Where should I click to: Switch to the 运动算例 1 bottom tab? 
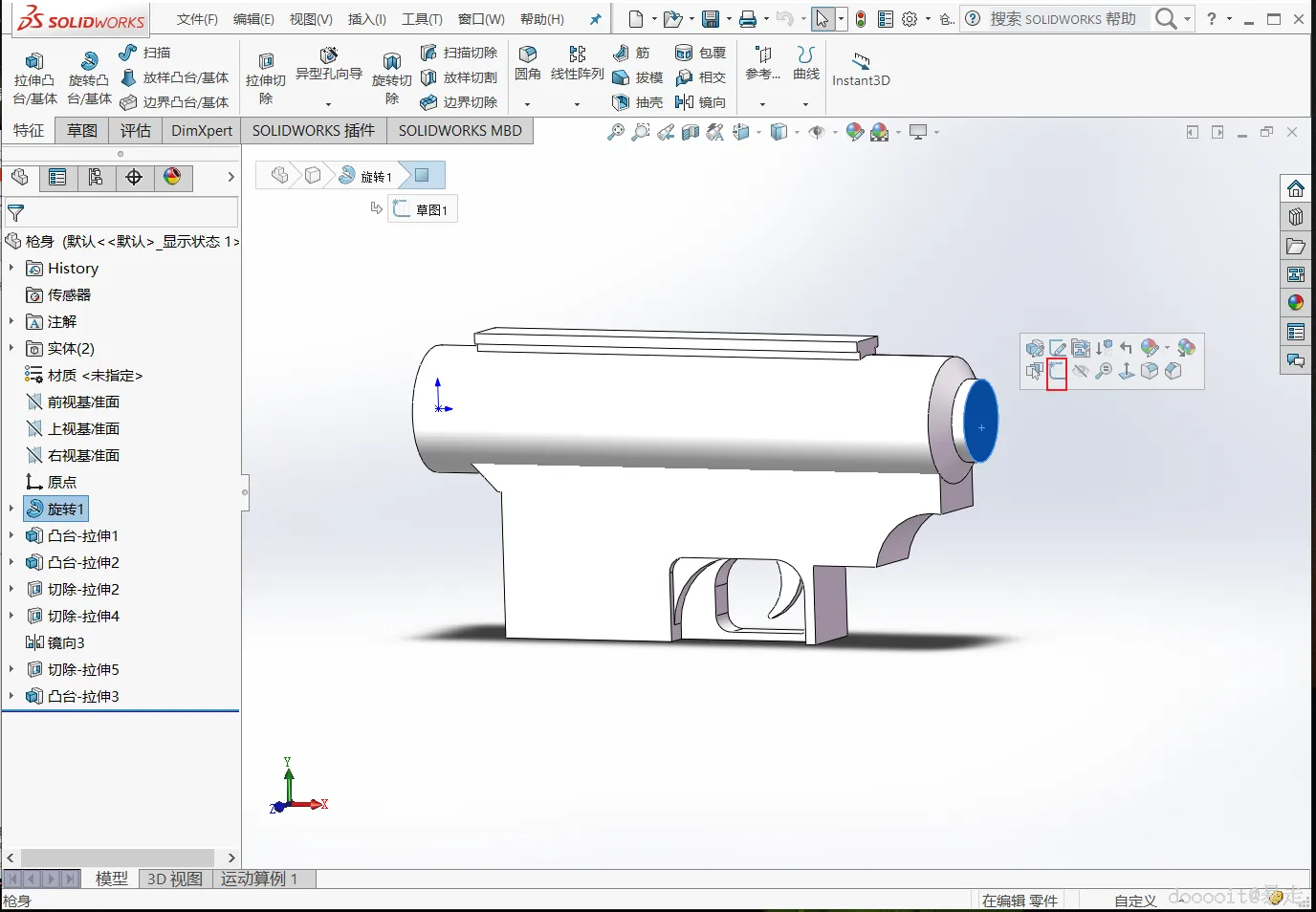259,879
